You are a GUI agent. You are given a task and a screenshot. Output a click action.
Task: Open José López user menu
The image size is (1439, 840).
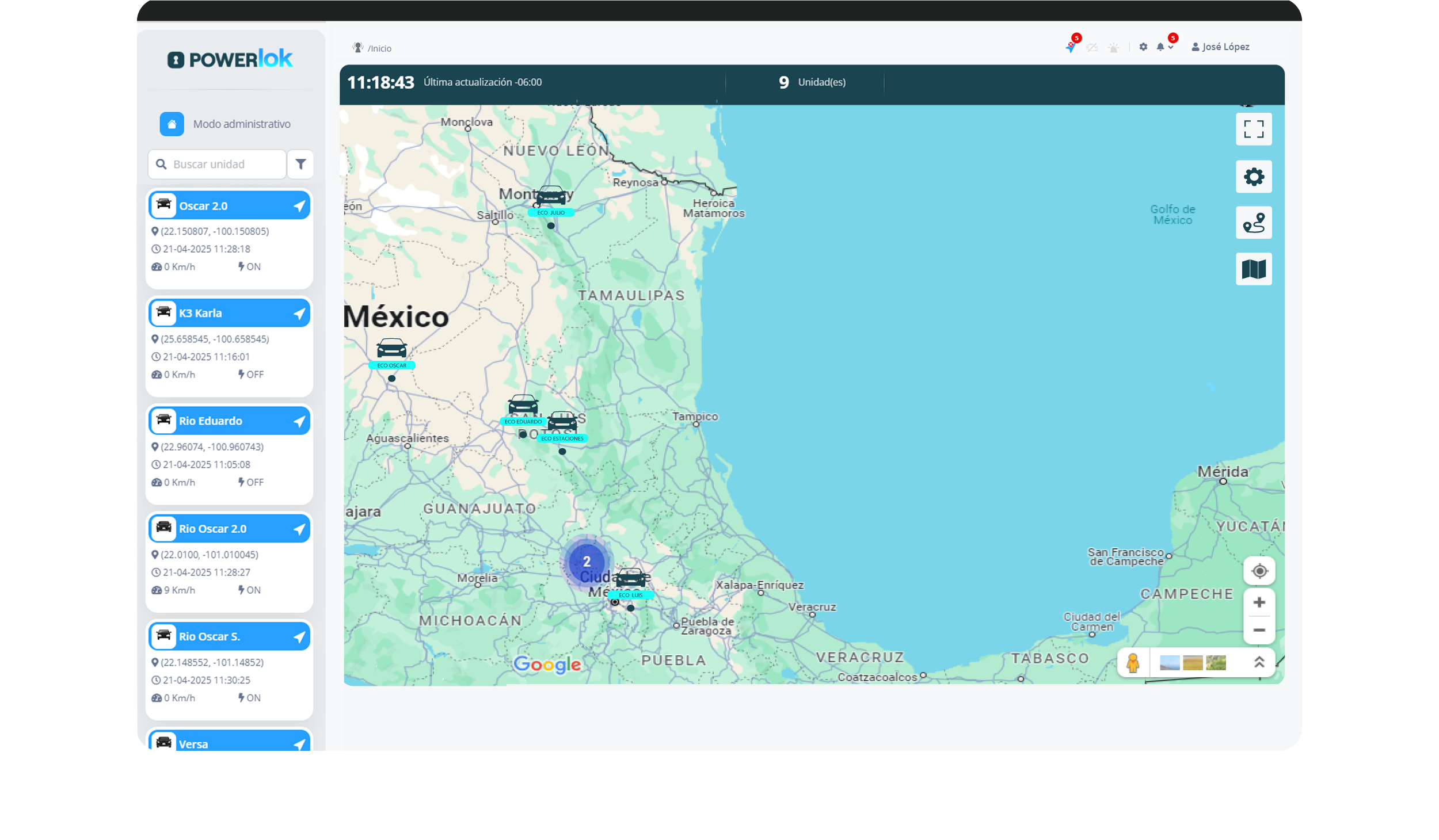click(x=1220, y=47)
